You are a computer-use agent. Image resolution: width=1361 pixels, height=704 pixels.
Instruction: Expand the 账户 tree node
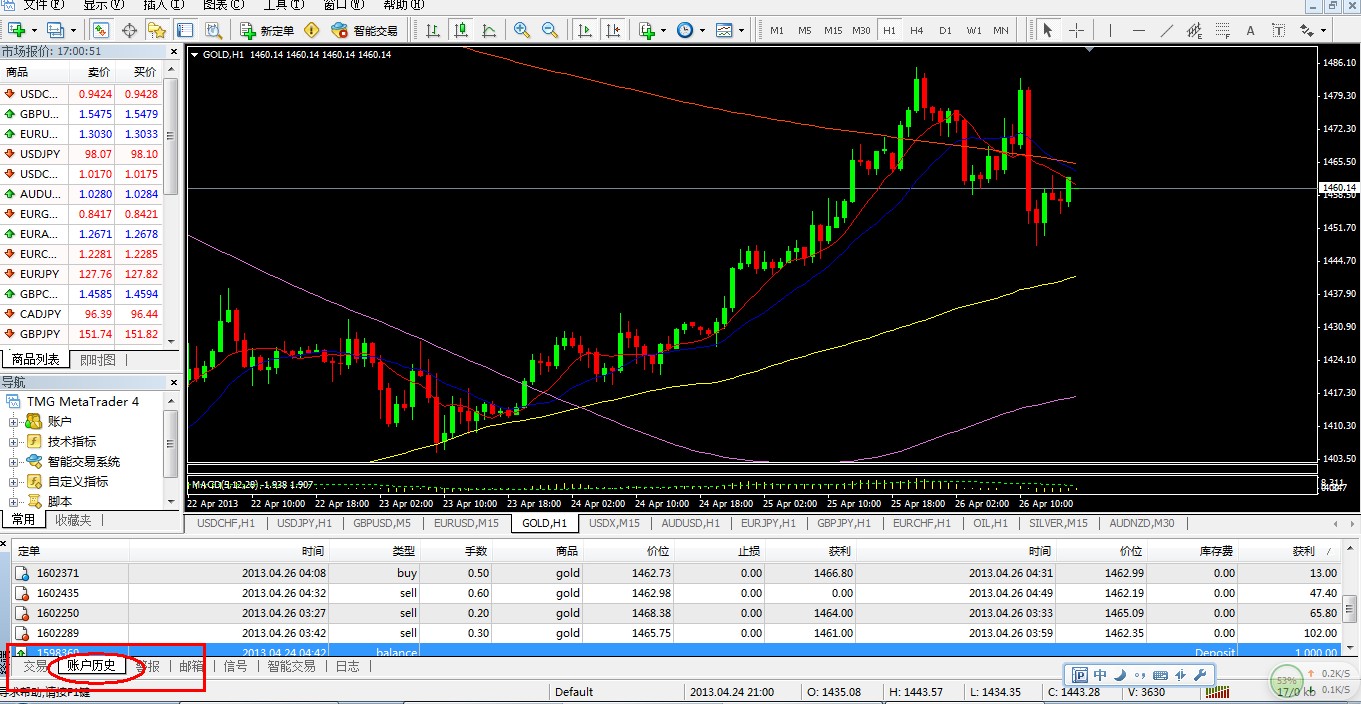pos(14,421)
